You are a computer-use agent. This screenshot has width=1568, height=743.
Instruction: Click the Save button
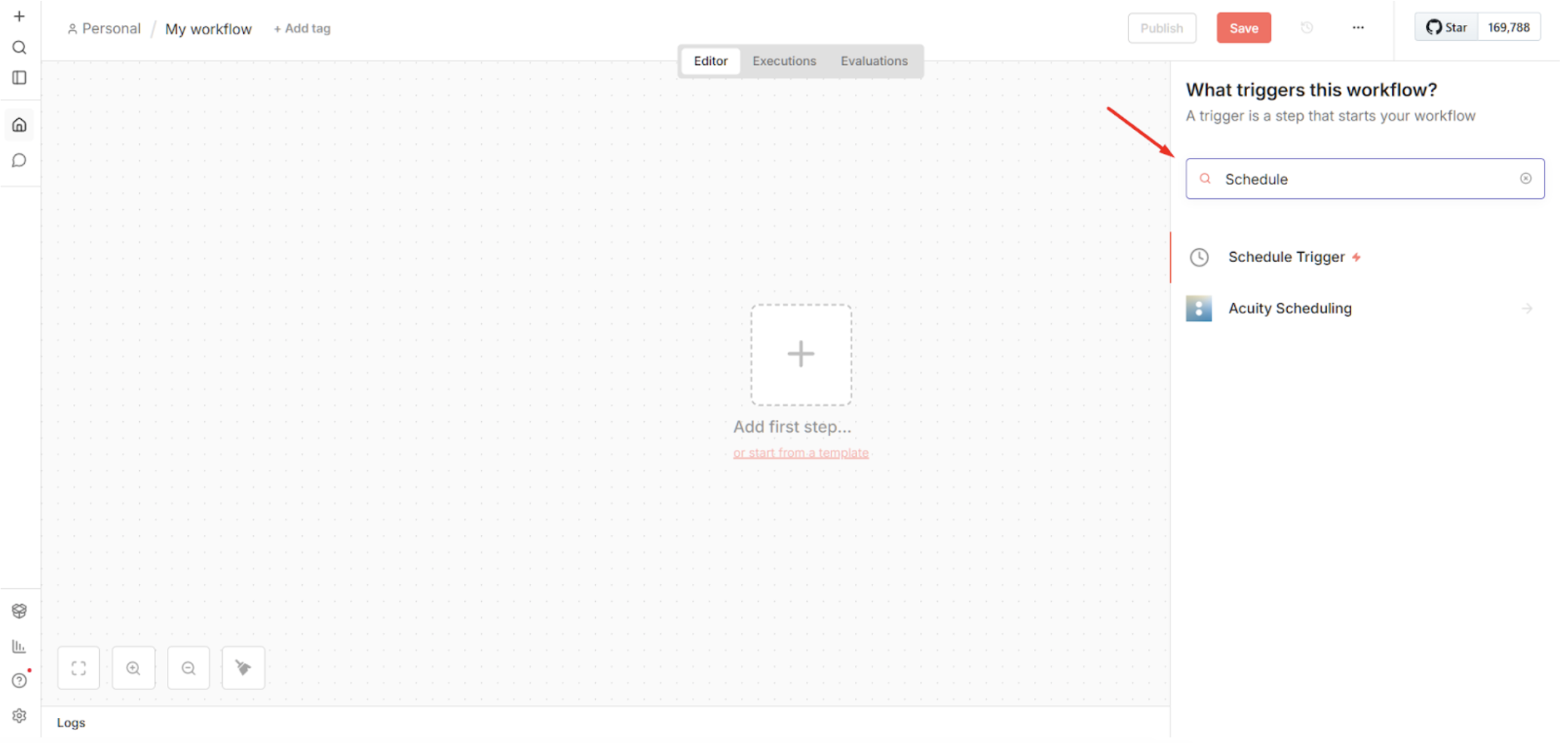1243,28
